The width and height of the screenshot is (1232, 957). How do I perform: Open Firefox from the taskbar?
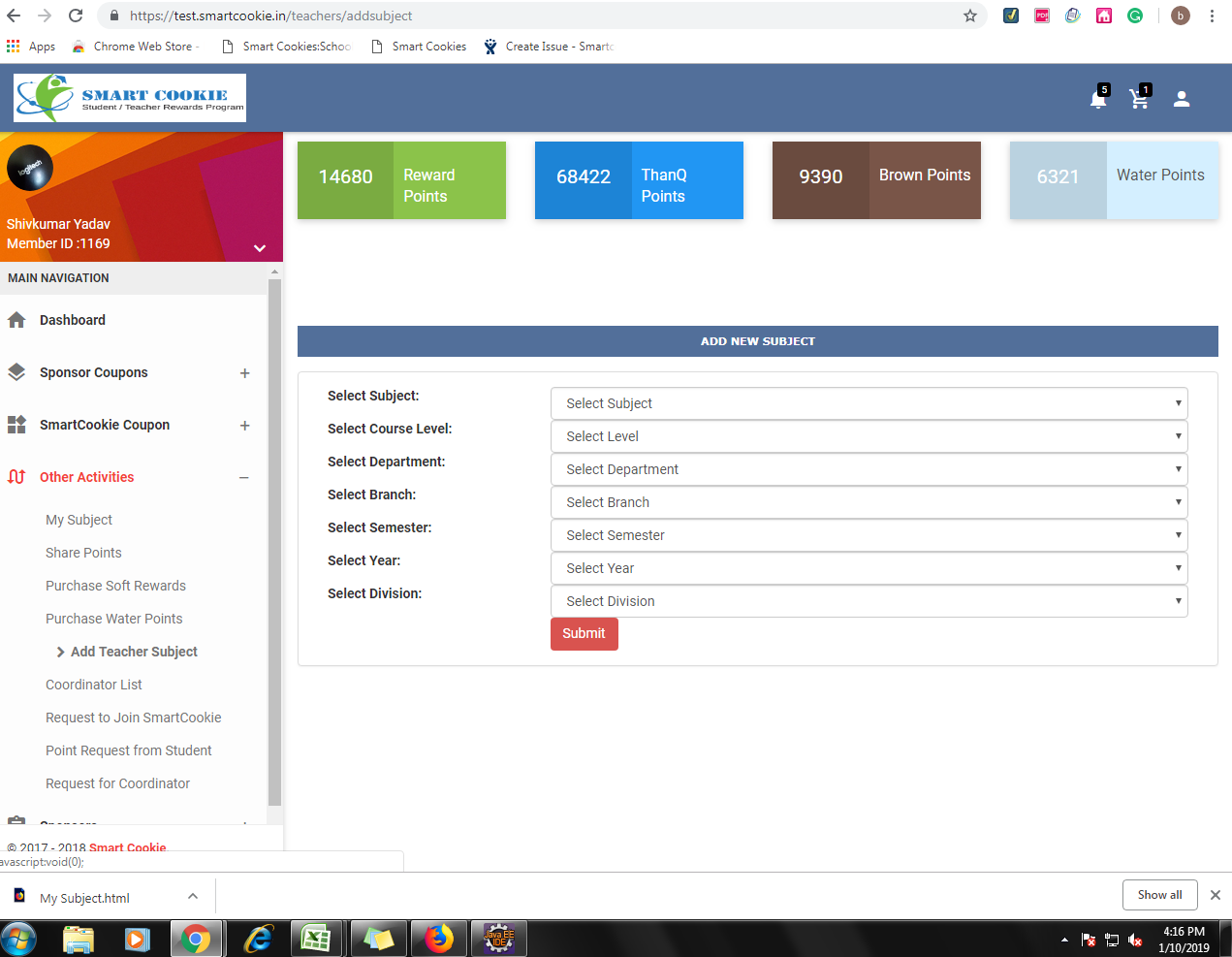pyautogui.click(x=439, y=939)
